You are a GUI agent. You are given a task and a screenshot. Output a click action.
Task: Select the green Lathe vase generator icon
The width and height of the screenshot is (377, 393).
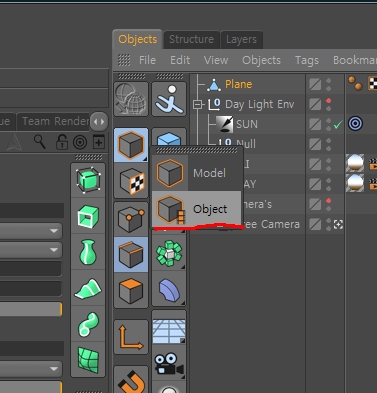click(88, 252)
